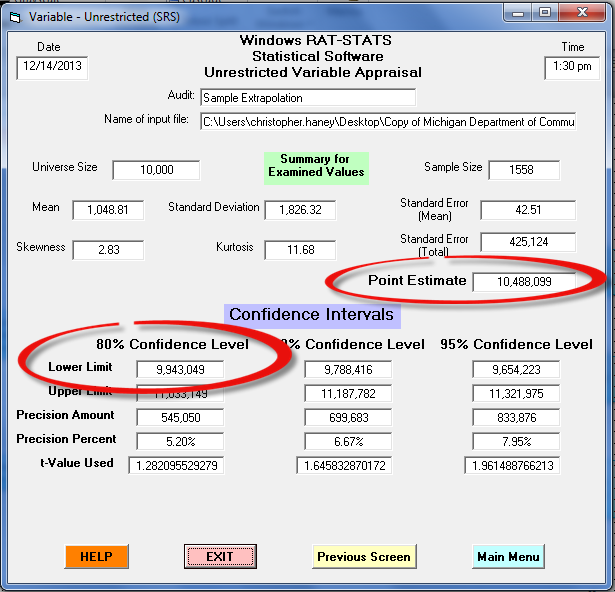This screenshot has width=615, height=592.
Task: Click the Name of input file field
Action: tap(387, 121)
